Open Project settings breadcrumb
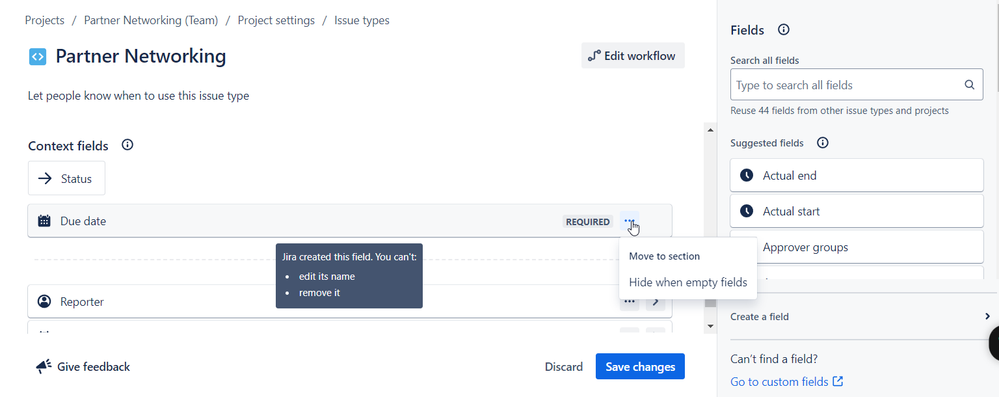Viewport: 999px width, 397px height. (x=276, y=20)
